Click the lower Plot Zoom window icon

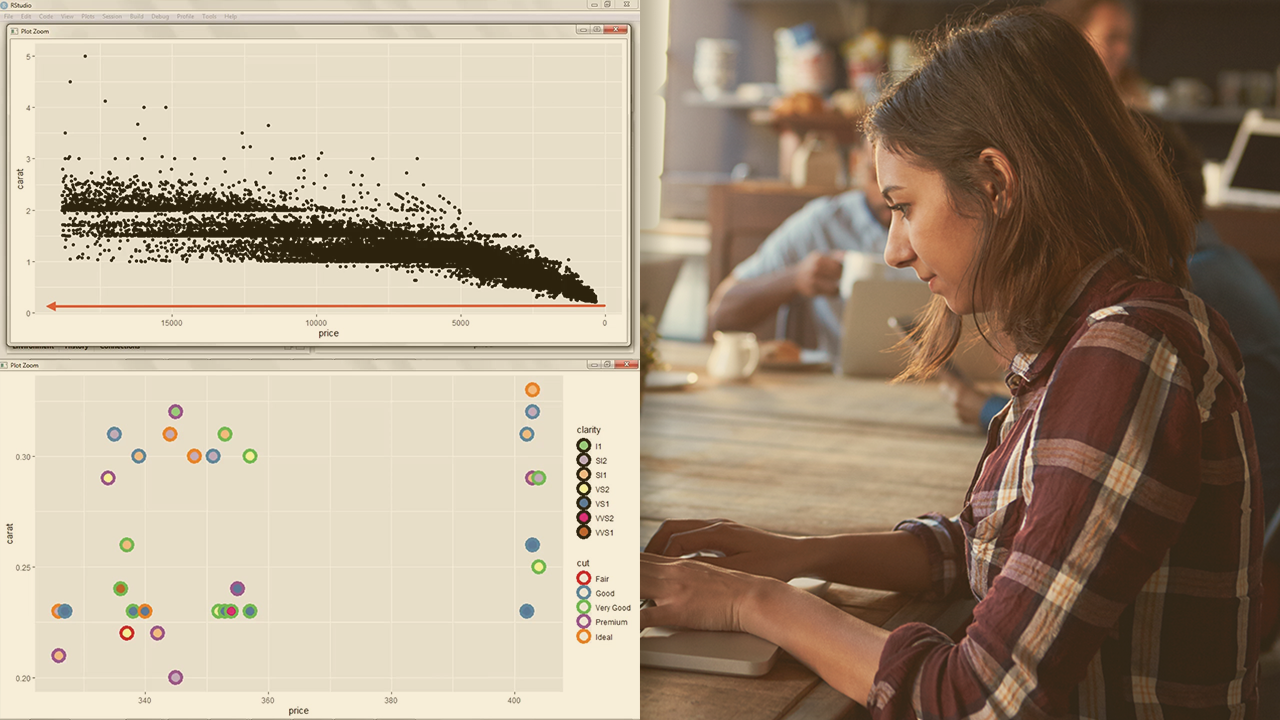tap(5, 367)
